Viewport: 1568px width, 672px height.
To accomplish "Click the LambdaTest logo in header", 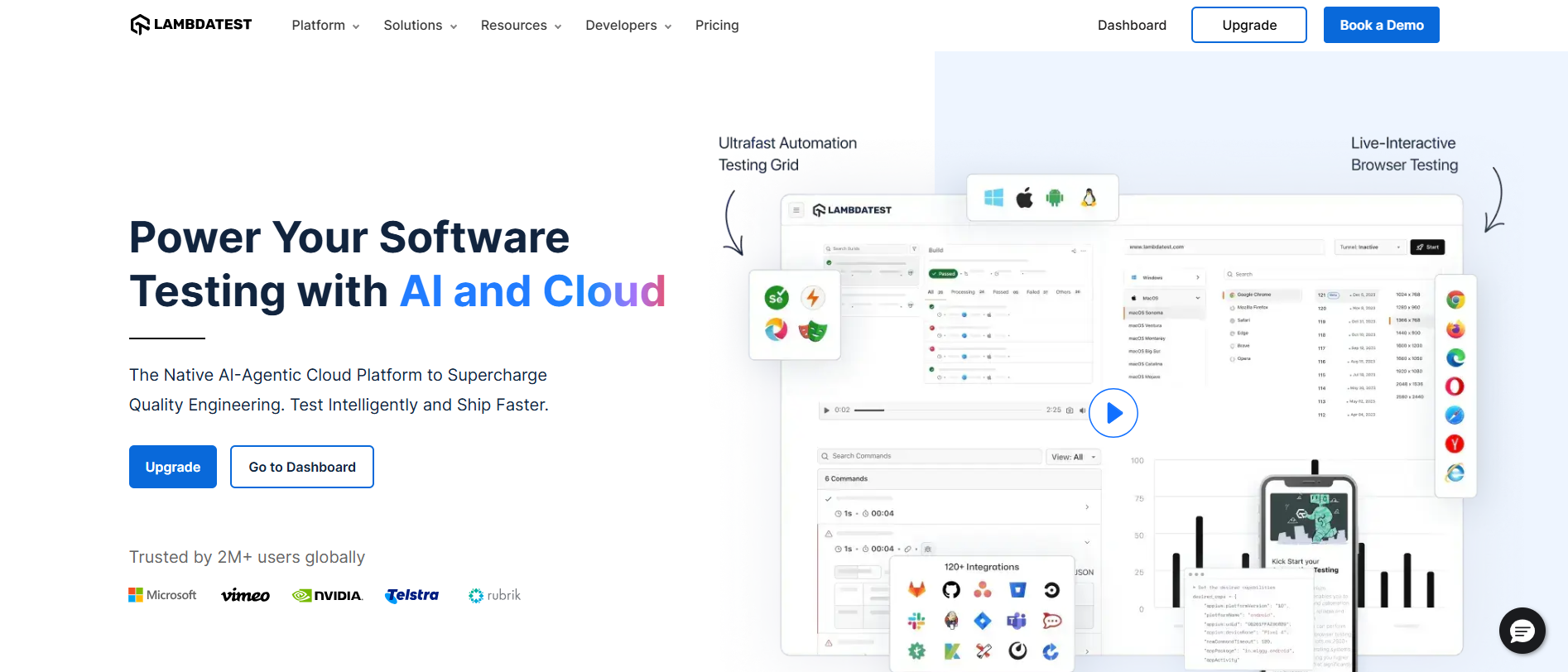I will 191,25.
